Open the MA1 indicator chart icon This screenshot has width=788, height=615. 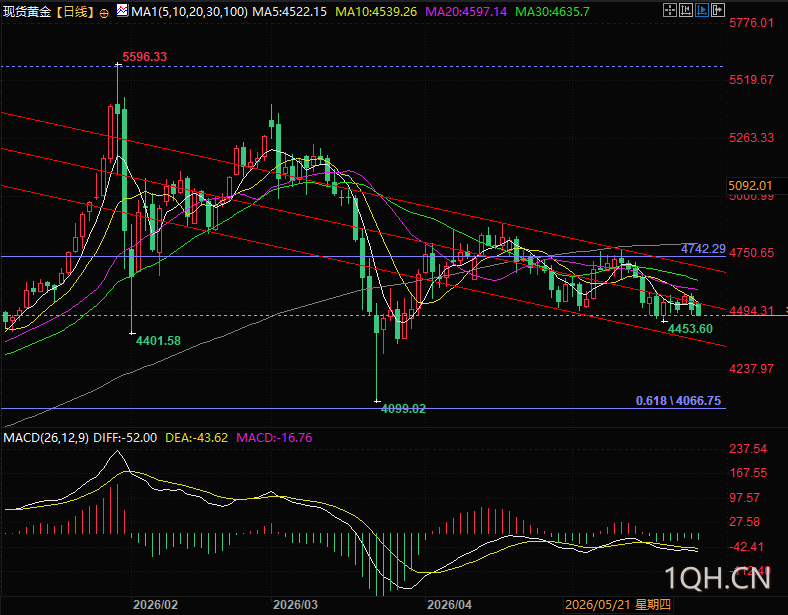(122, 10)
